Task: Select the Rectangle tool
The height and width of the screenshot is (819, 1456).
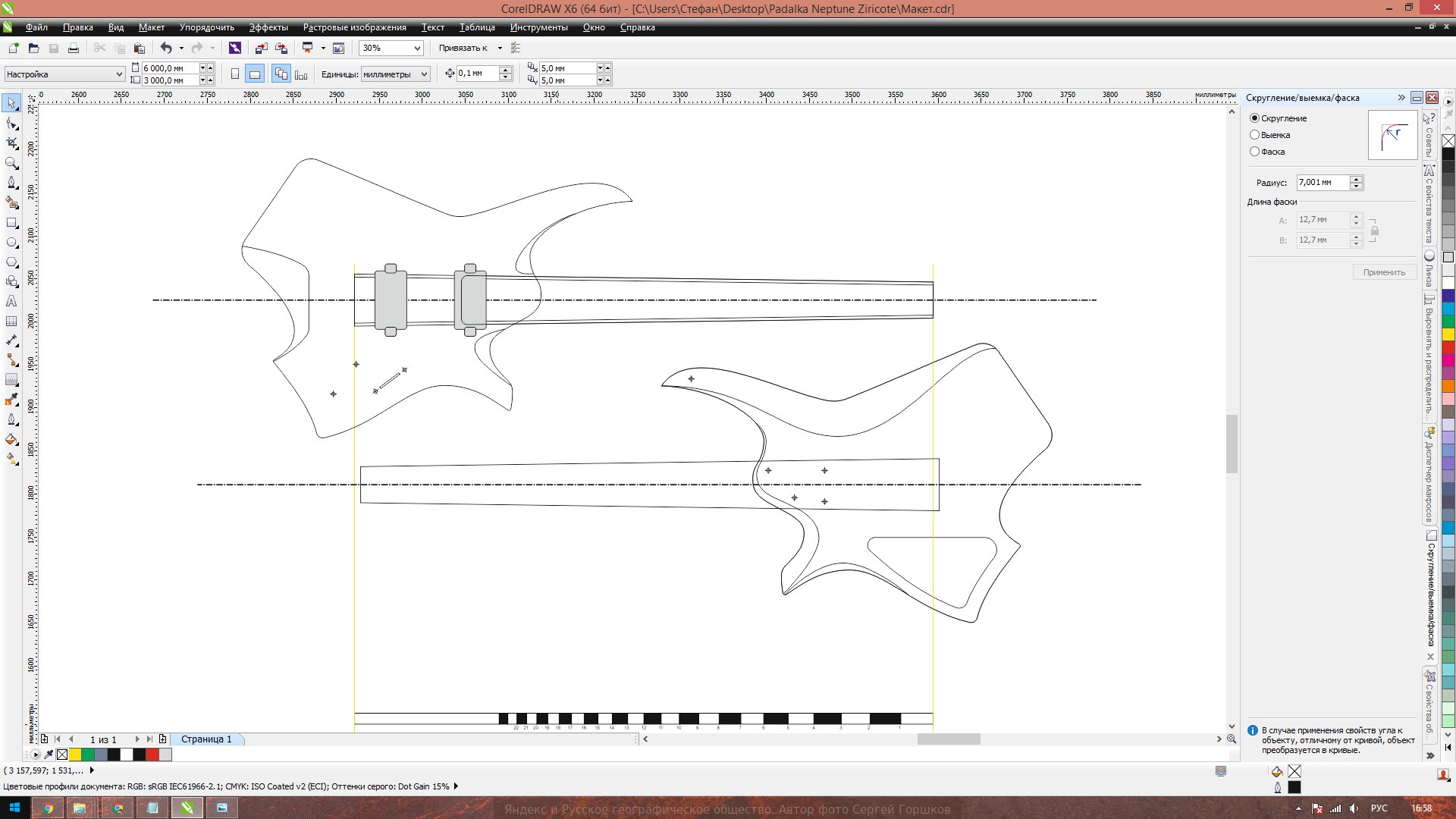Action: point(11,223)
